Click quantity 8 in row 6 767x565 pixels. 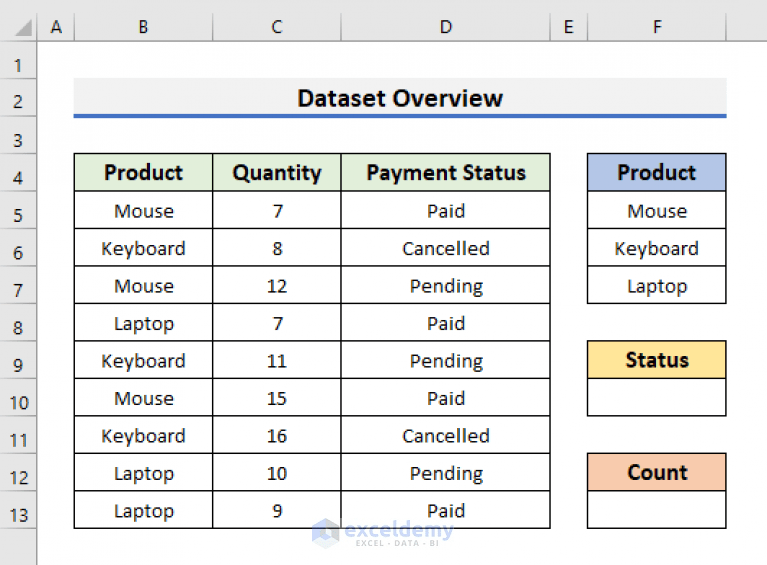pyautogui.click(x=277, y=248)
